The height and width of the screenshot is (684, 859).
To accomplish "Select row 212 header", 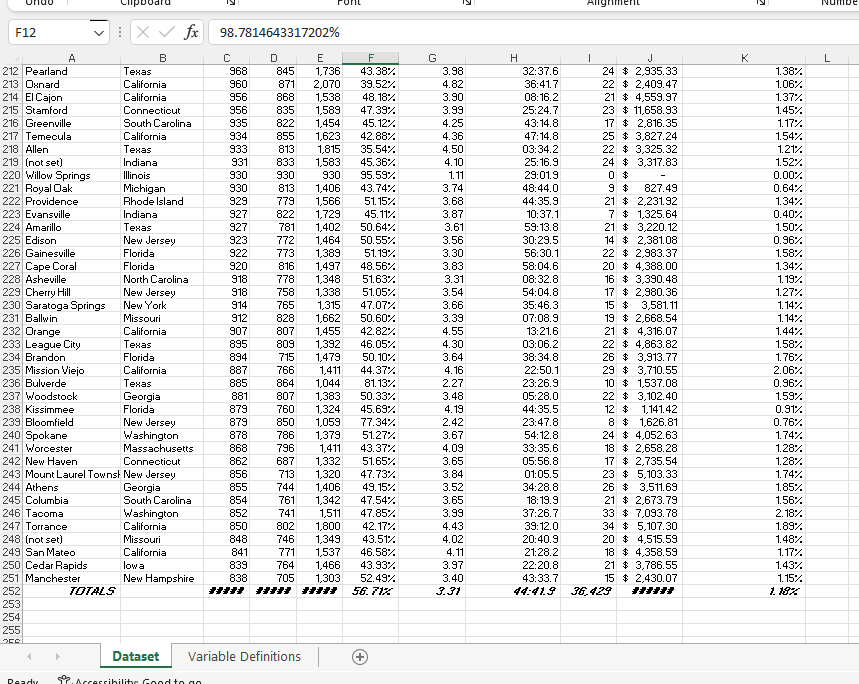I will point(11,71).
